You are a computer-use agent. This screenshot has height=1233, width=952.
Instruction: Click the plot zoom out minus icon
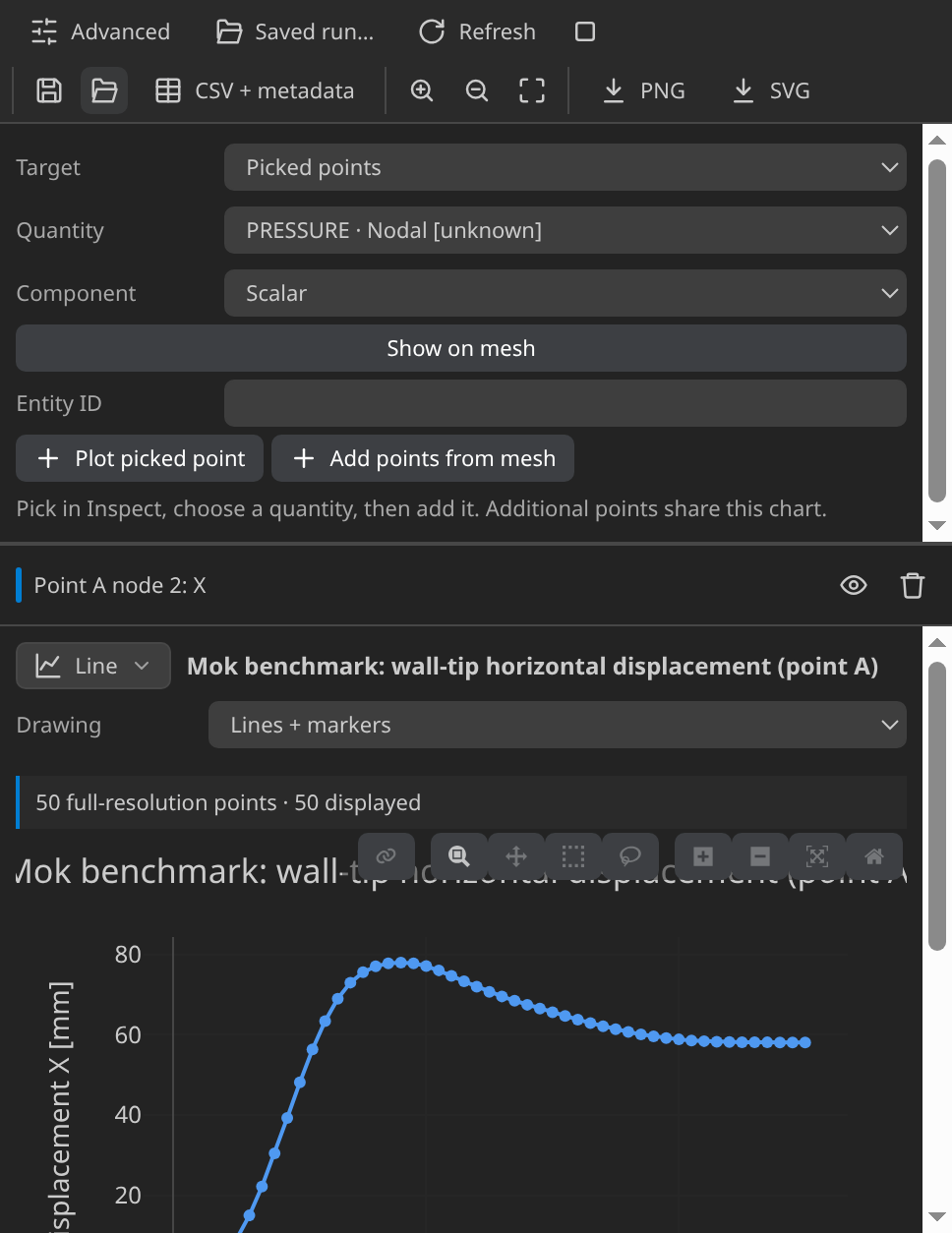click(760, 856)
